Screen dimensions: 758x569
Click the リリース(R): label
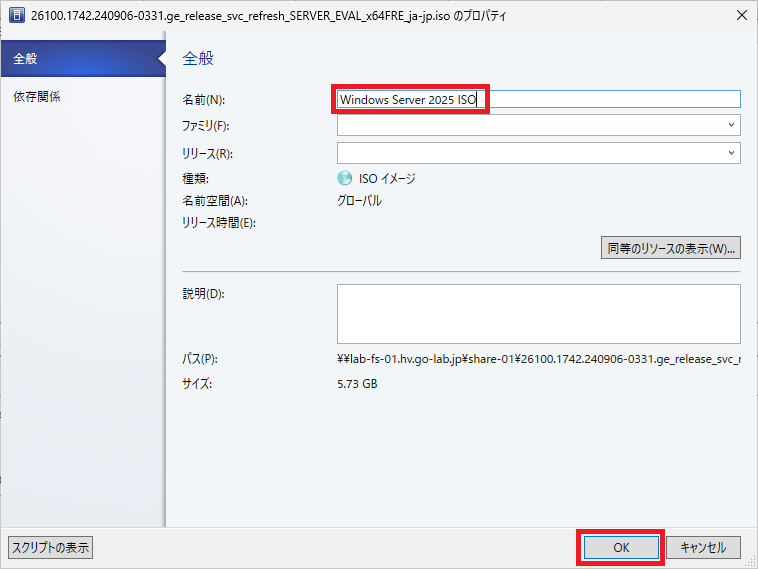207,154
